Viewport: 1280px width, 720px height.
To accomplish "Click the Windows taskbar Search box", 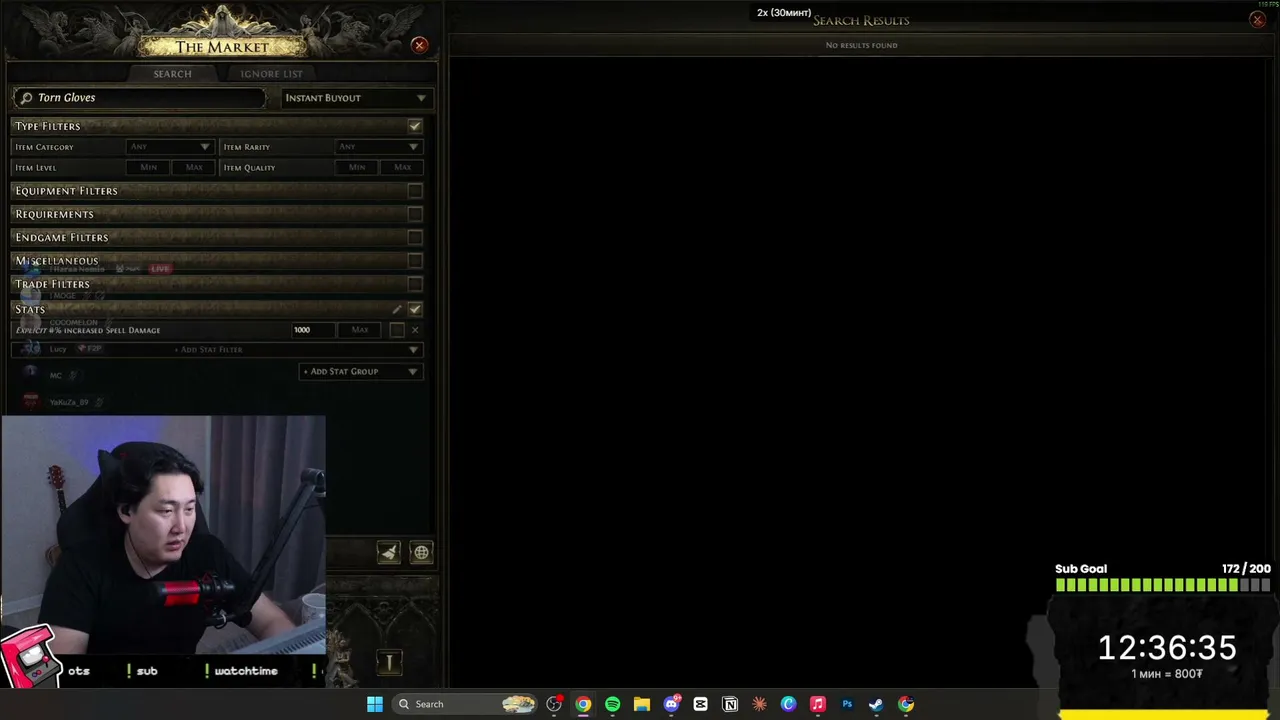I will click(464, 704).
